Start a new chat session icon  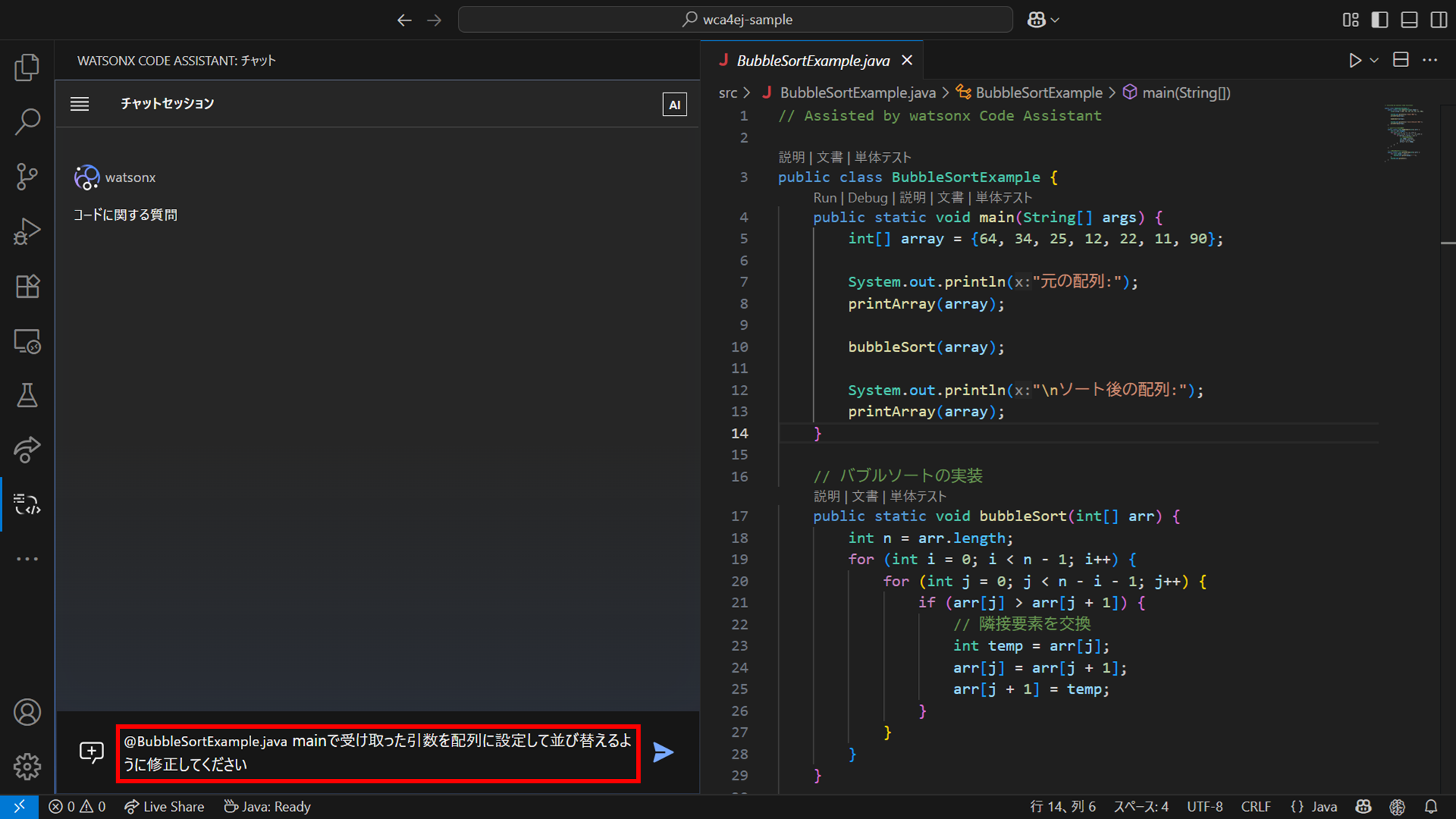(92, 752)
